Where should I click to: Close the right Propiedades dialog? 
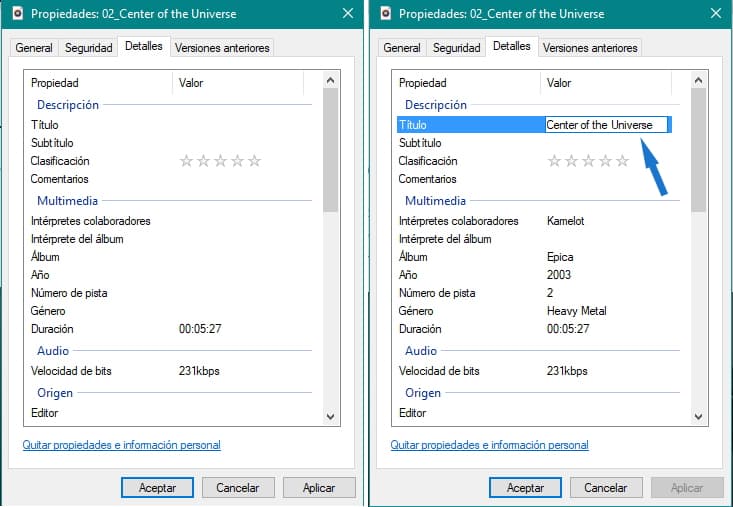pos(715,14)
